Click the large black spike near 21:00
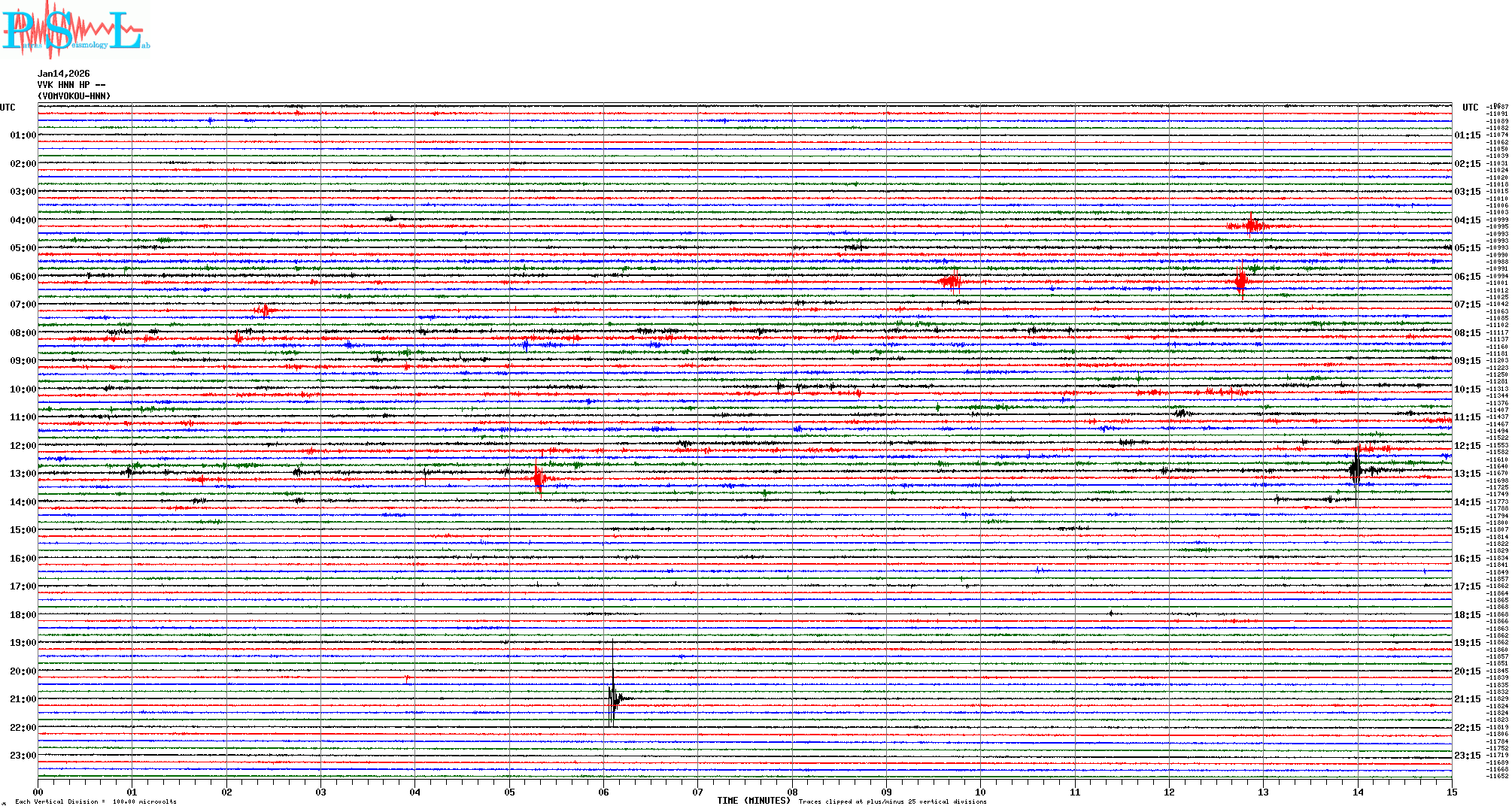The width and height of the screenshot is (1512, 812). (x=613, y=695)
